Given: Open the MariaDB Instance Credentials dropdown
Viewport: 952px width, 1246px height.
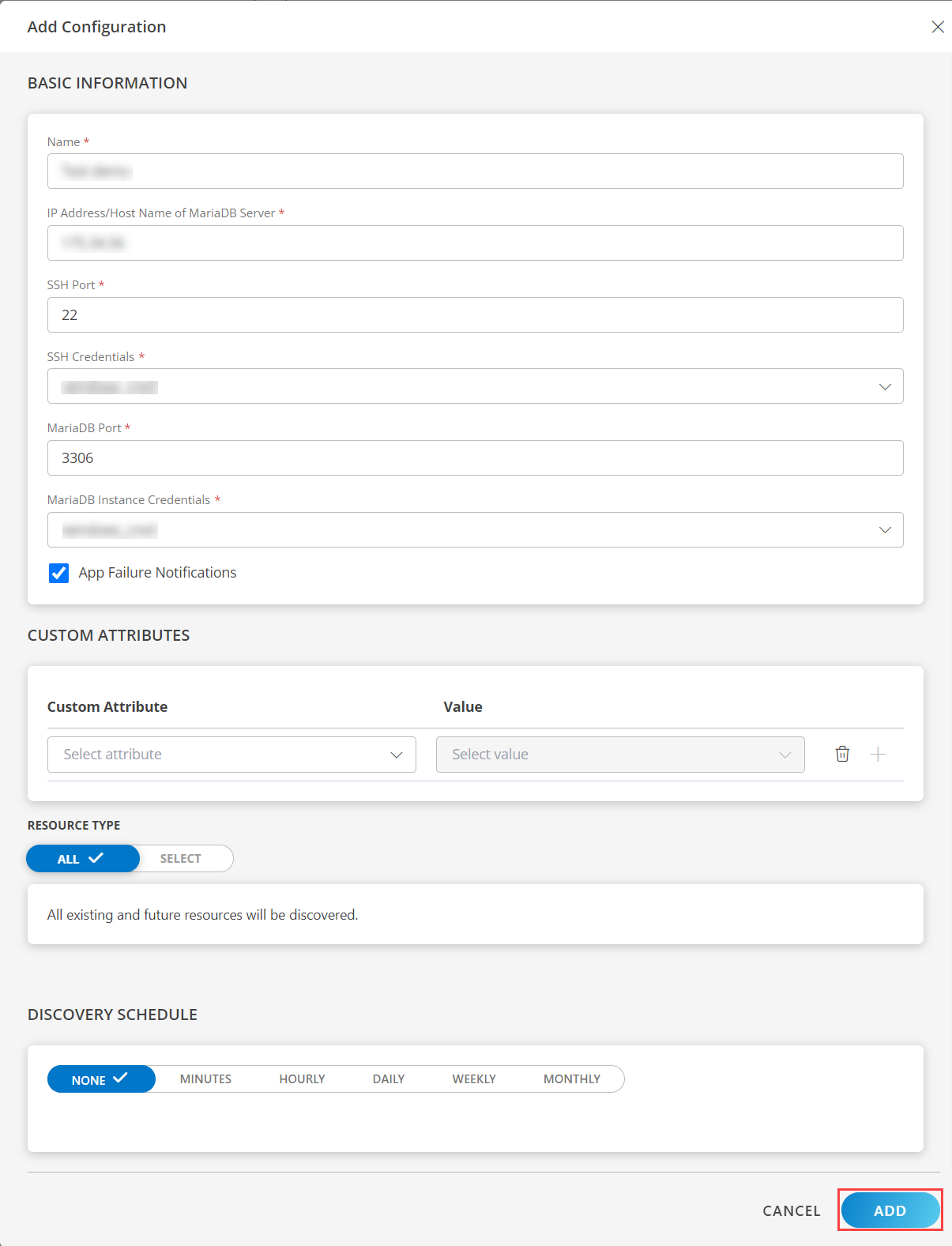Looking at the screenshot, I should tap(475, 529).
